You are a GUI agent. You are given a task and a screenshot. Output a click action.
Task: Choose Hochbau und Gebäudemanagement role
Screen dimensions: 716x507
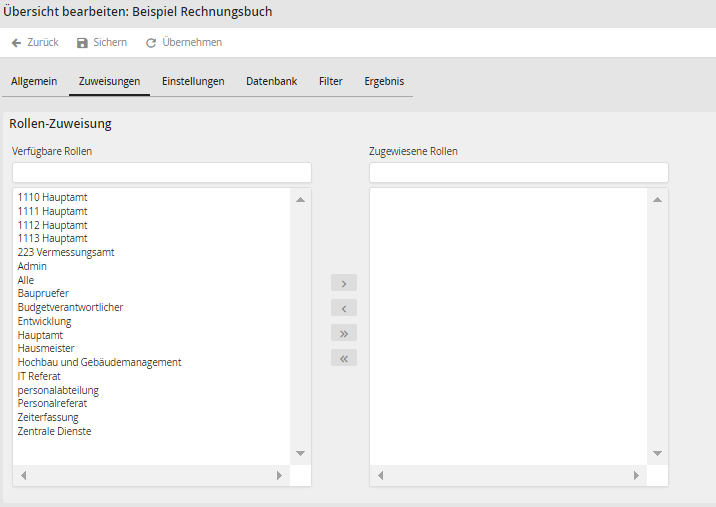[x=99, y=362]
